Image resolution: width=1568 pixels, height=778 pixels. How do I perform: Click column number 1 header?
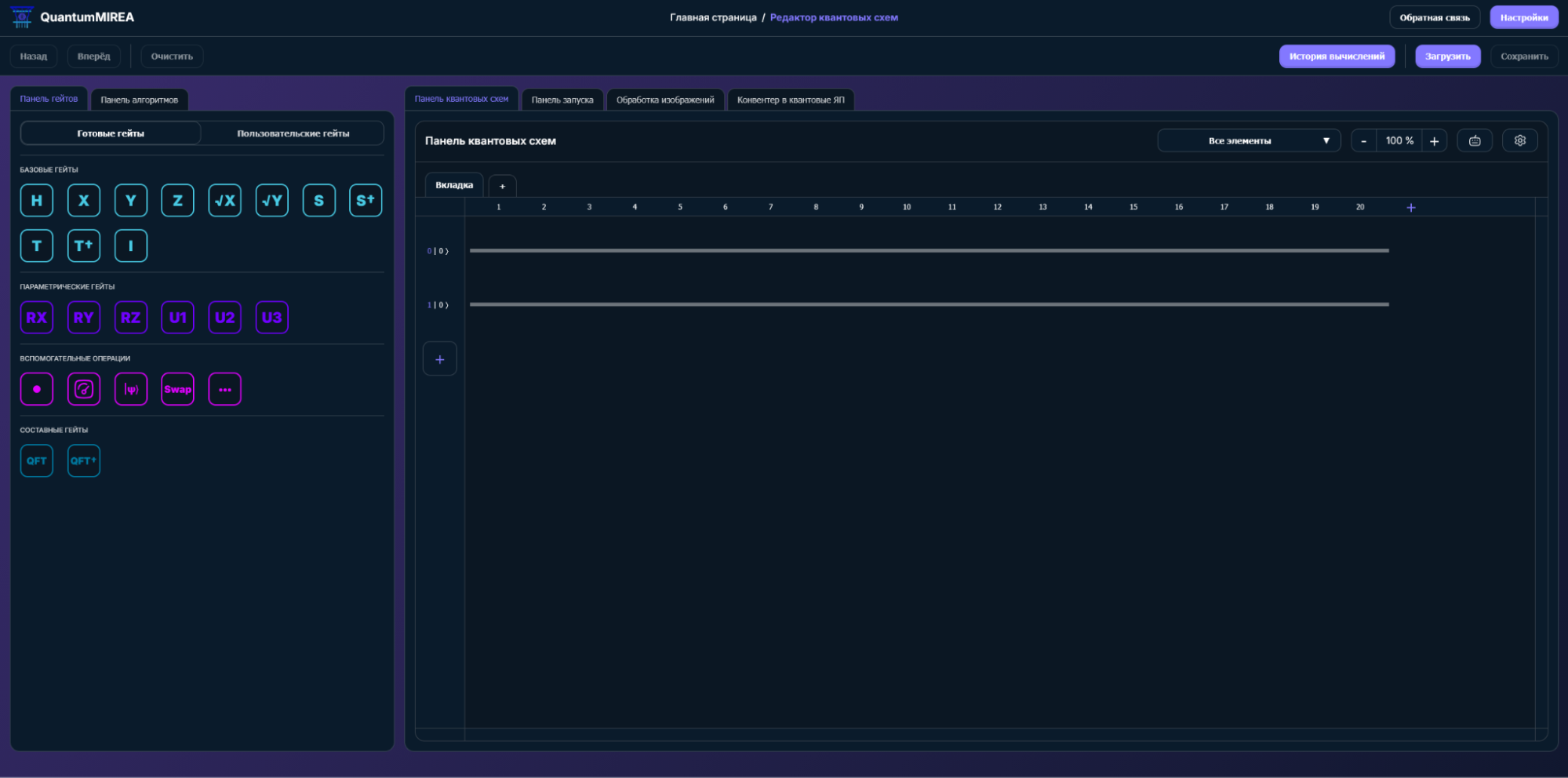[499, 207]
